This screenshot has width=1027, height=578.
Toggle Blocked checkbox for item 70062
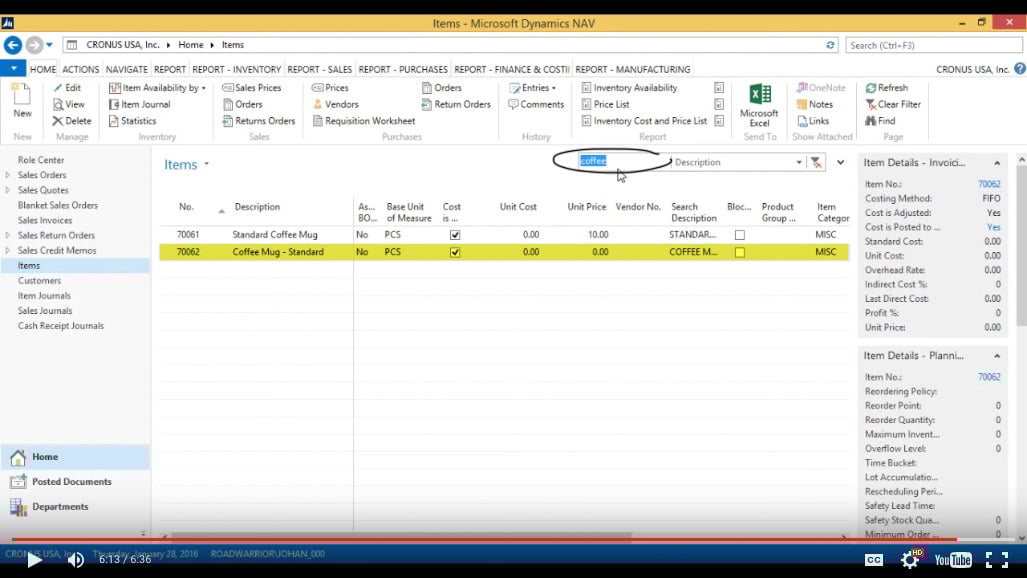(739, 252)
